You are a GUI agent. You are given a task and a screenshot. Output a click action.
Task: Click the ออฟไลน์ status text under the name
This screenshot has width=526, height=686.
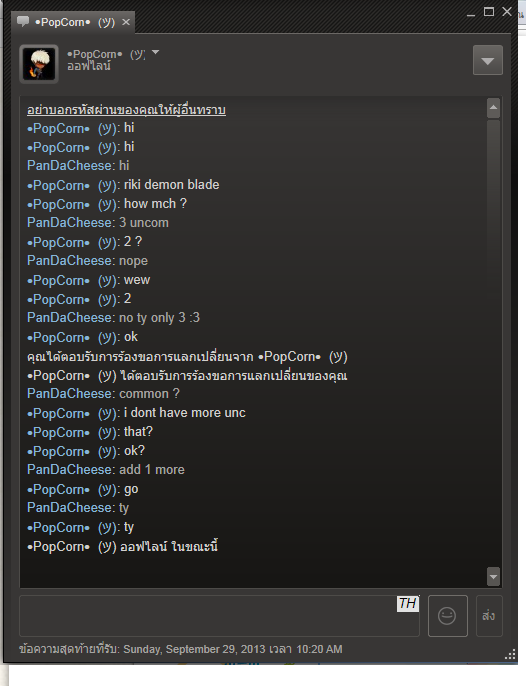pyautogui.click(x=89, y=66)
